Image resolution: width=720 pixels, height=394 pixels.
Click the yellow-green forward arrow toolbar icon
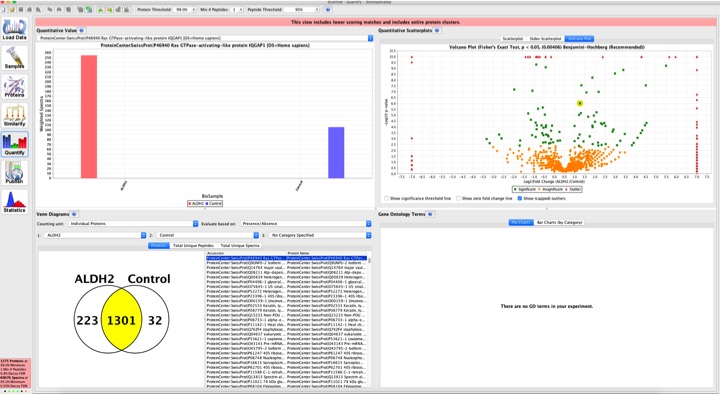[x=109, y=9]
